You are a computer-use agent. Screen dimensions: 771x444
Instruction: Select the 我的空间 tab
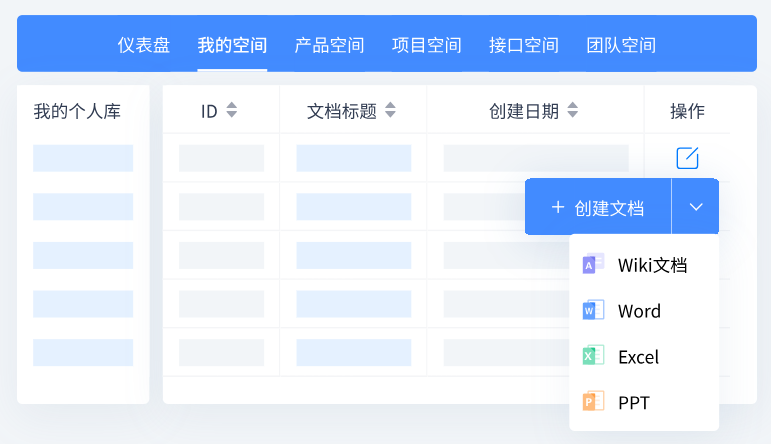(232, 45)
